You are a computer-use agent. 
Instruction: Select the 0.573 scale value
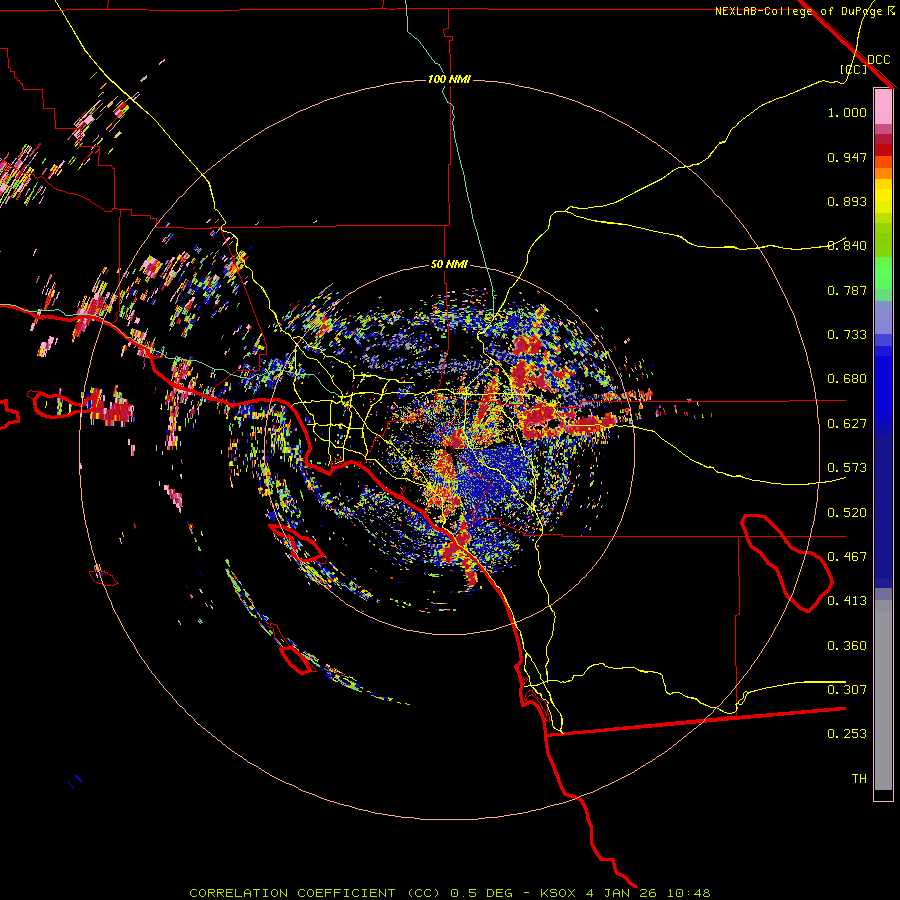click(847, 468)
